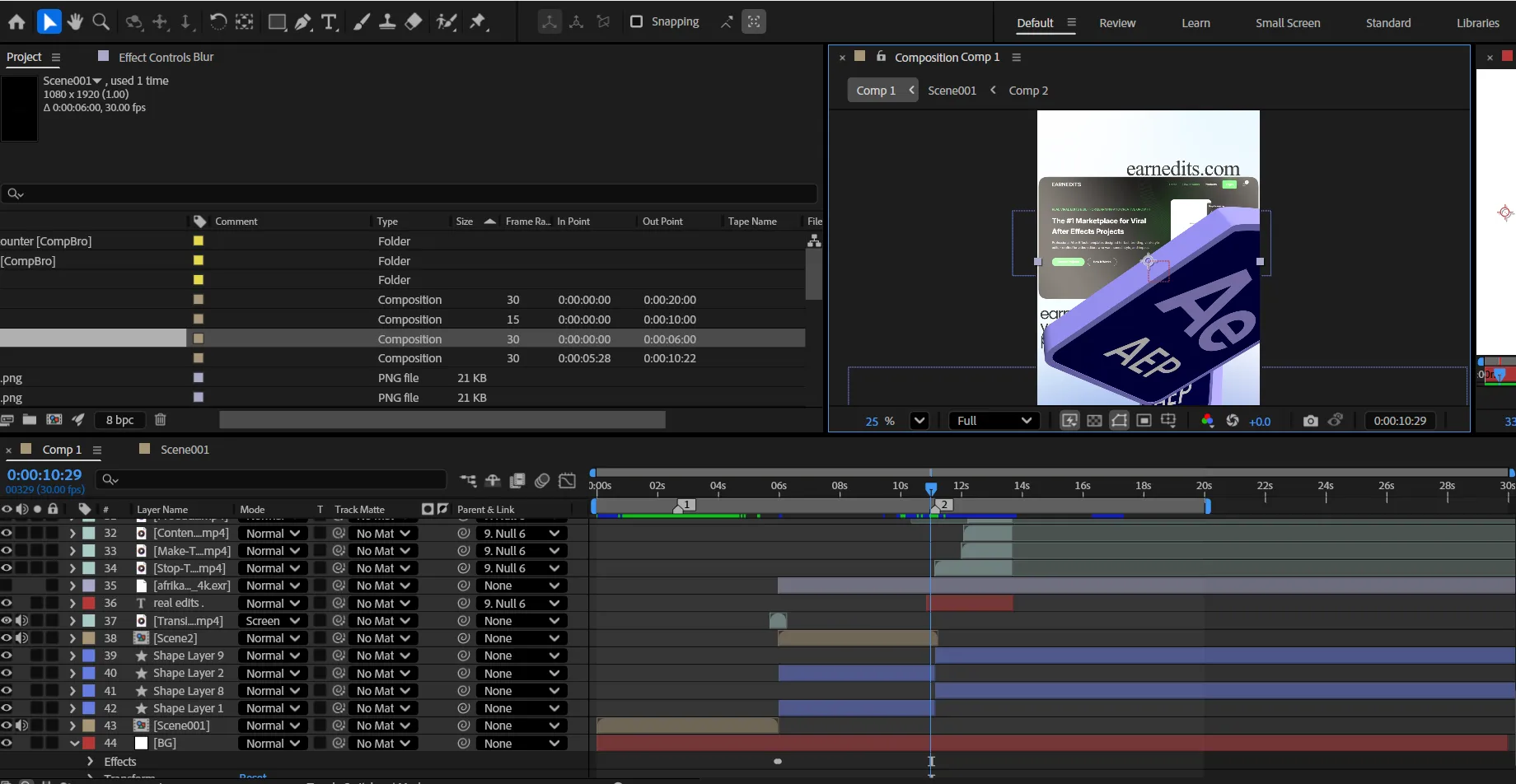Select the Puppet Pin tool

[478, 22]
